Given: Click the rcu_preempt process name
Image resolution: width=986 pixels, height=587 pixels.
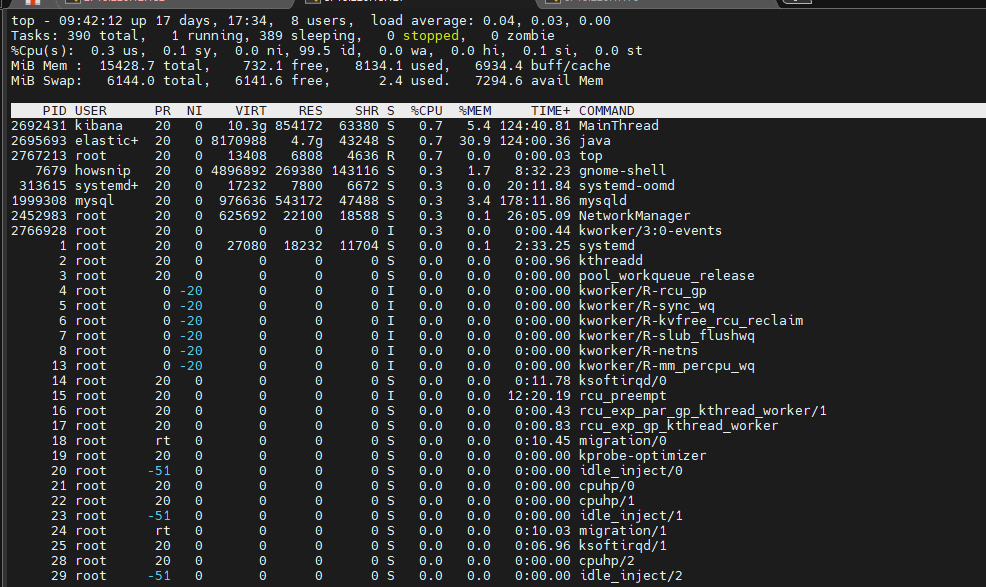Looking at the screenshot, I should point(623,396).
